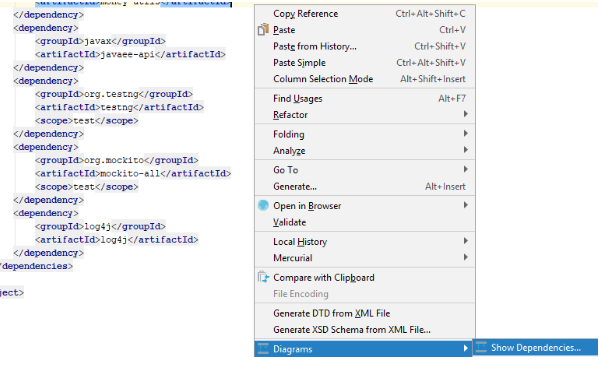Open the Mercurial menu entry
The width and height of the screenshot is (599, 369).
tap(365, 258)
